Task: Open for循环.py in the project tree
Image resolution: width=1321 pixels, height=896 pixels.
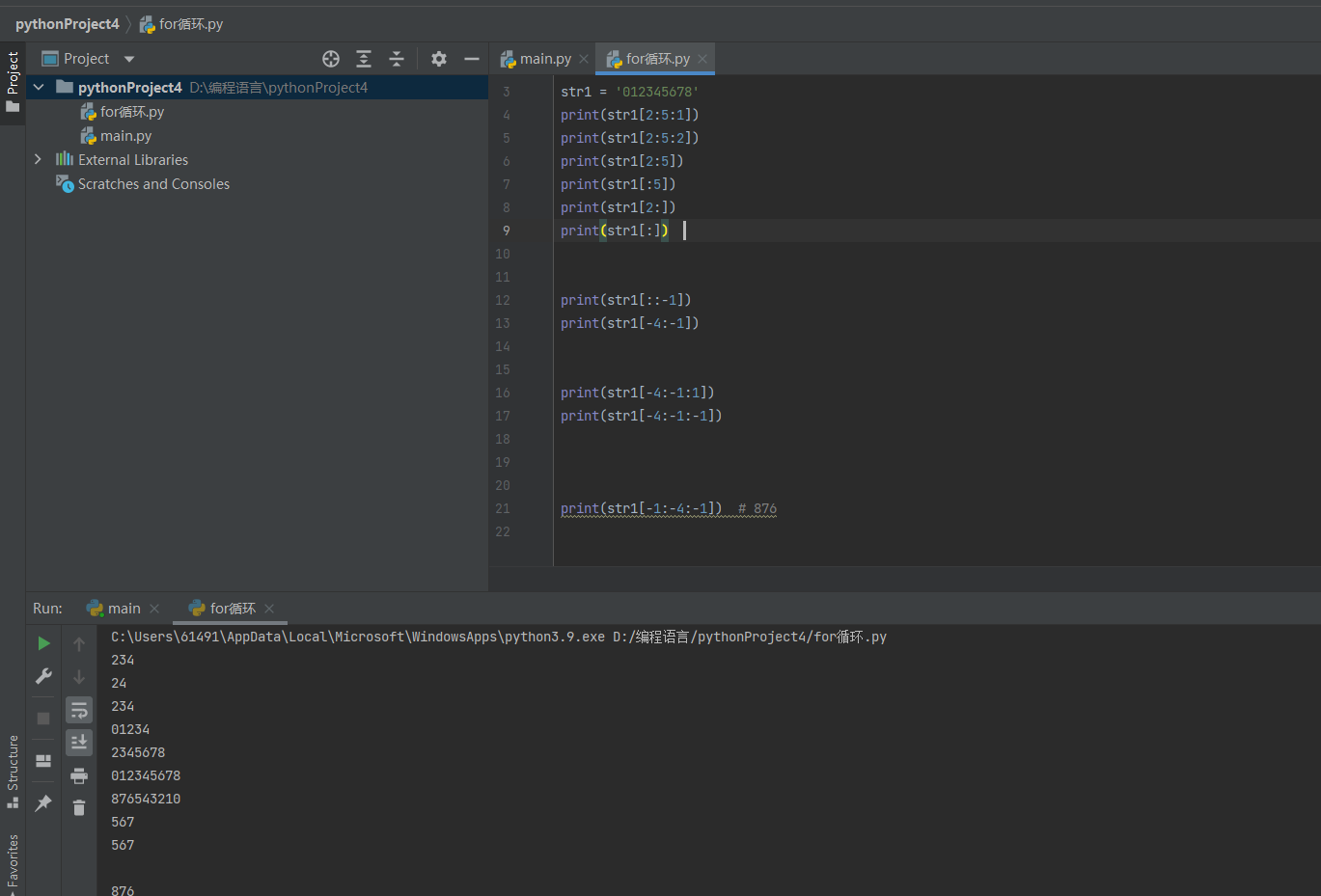Action: [131, 112]
